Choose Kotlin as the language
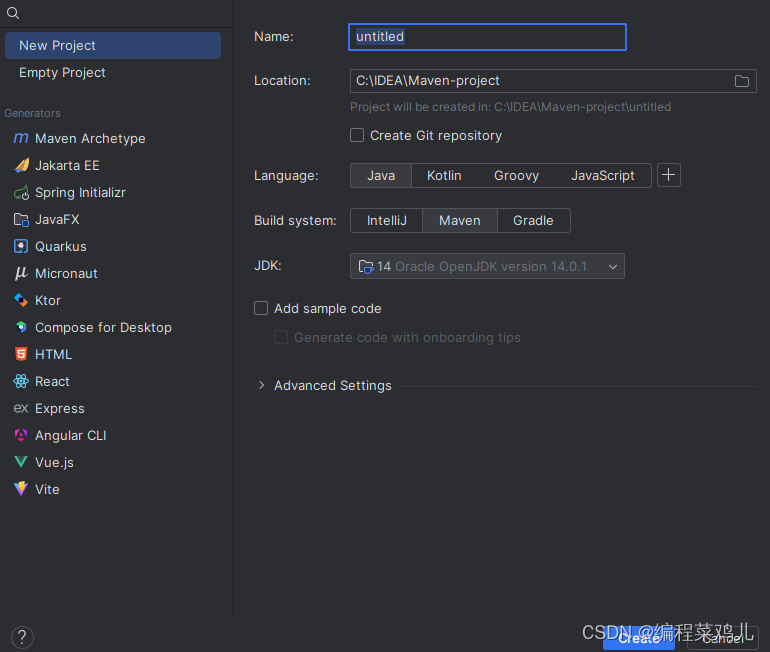The height and width of the screenshot is (652, 770). tap(444, 176)
